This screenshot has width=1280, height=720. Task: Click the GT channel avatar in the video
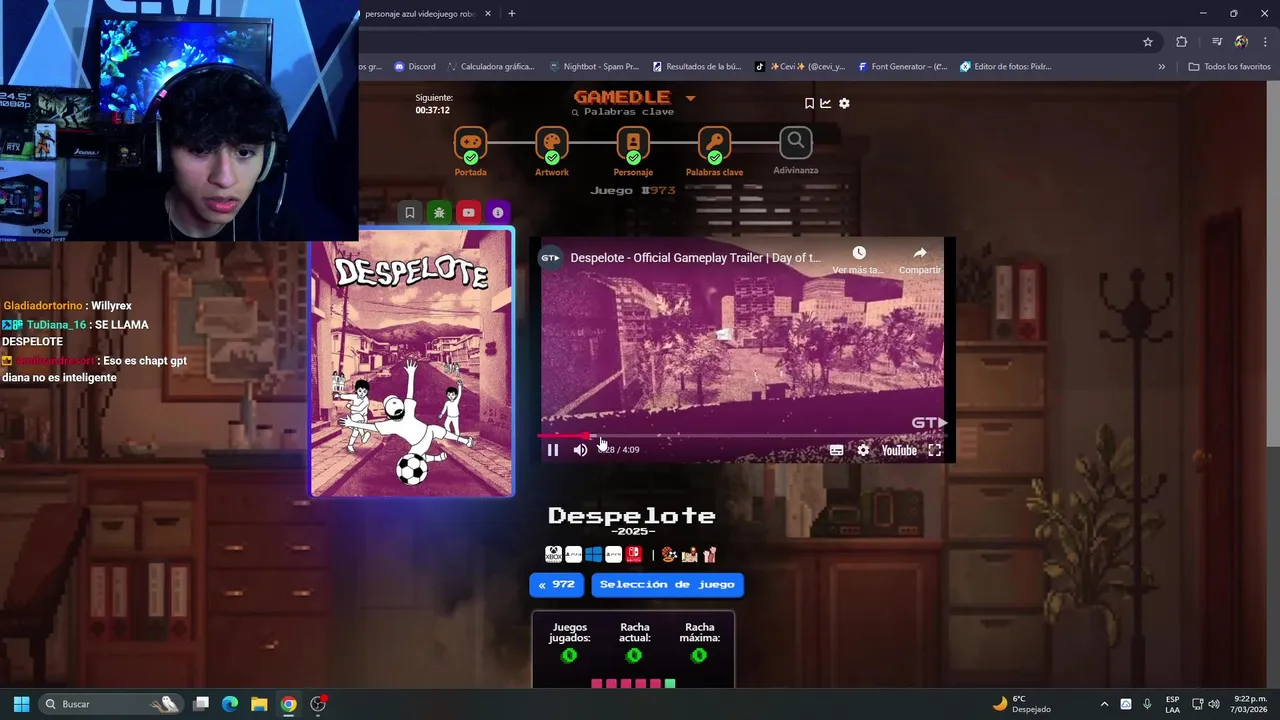click(x=551, y=258)
